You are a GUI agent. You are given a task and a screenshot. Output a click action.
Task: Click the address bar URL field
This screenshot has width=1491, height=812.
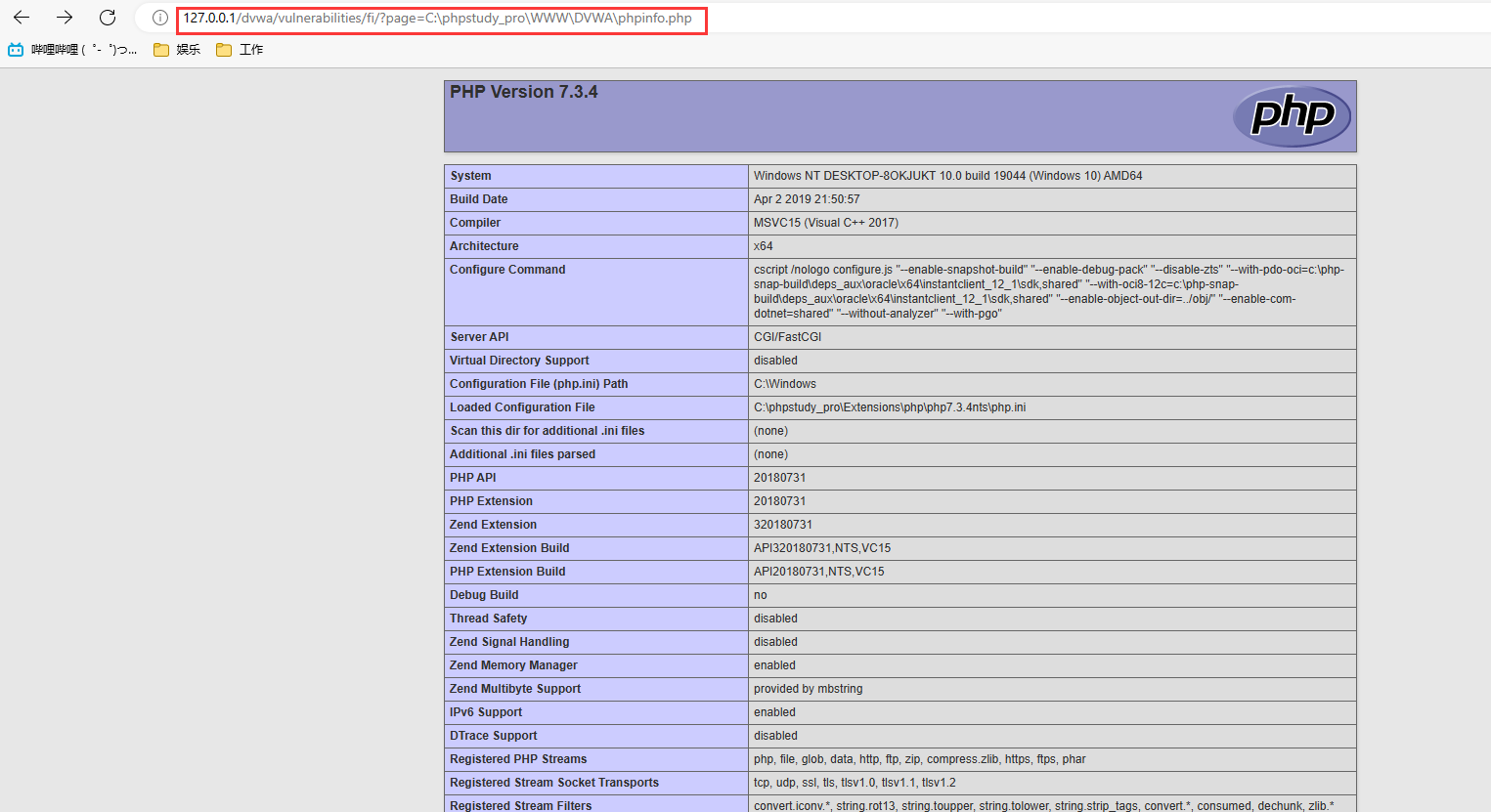(x=438, y=19)
